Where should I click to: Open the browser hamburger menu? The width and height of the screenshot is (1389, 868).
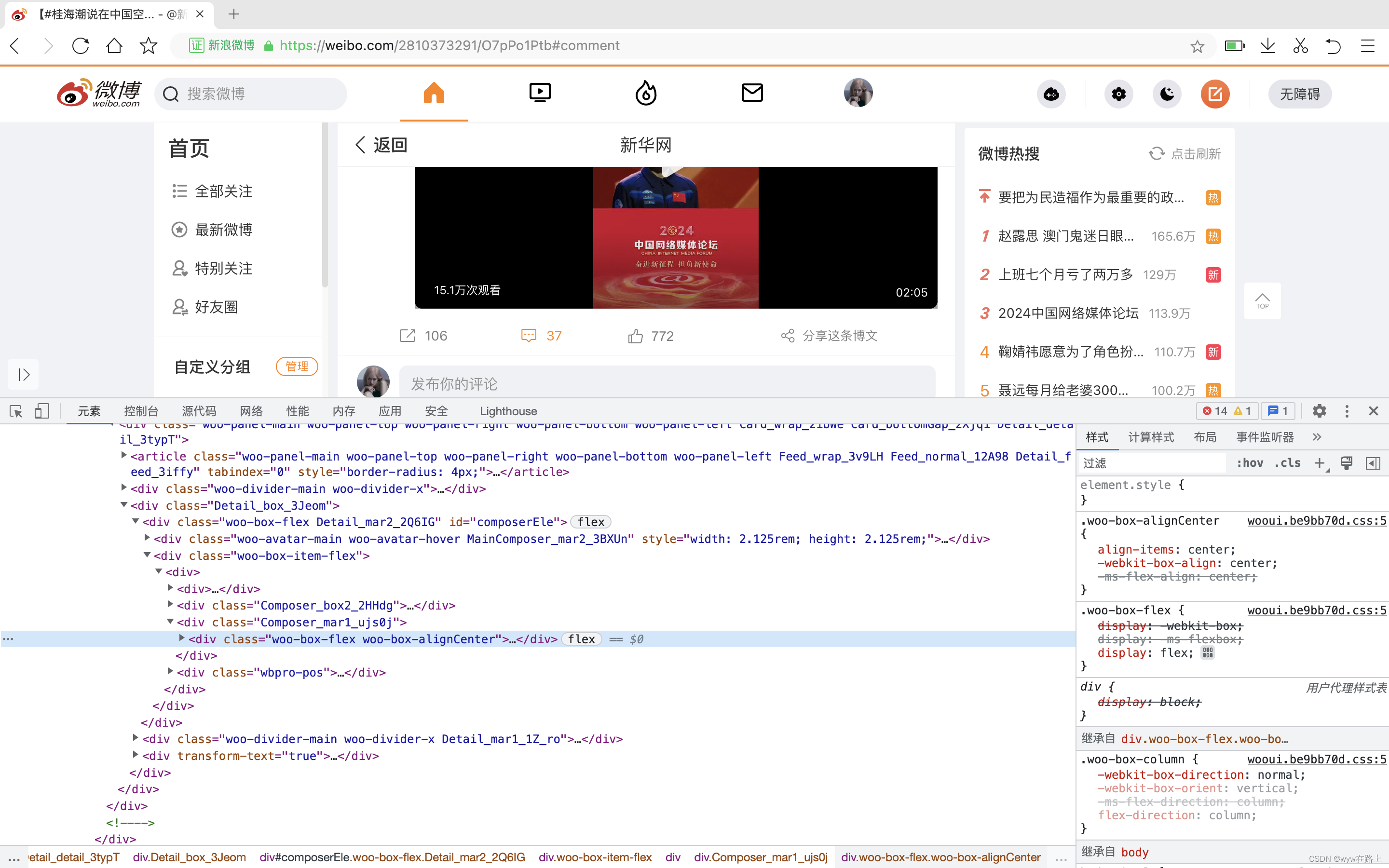(x=1368, y=46)
